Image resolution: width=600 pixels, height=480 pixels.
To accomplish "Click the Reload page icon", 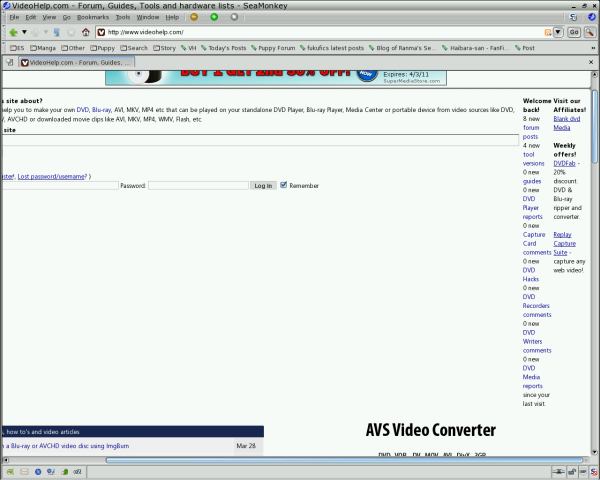I will (x=56, y=32).
